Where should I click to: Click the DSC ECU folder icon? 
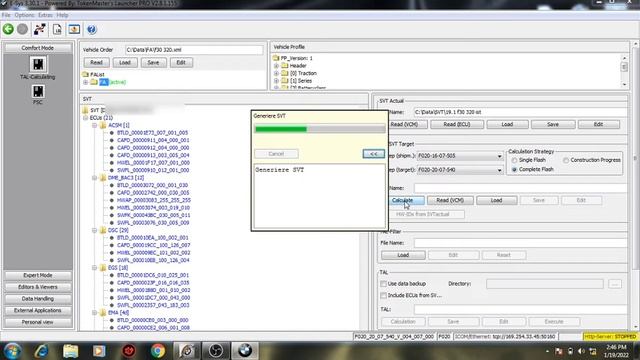tap(103, 230)
